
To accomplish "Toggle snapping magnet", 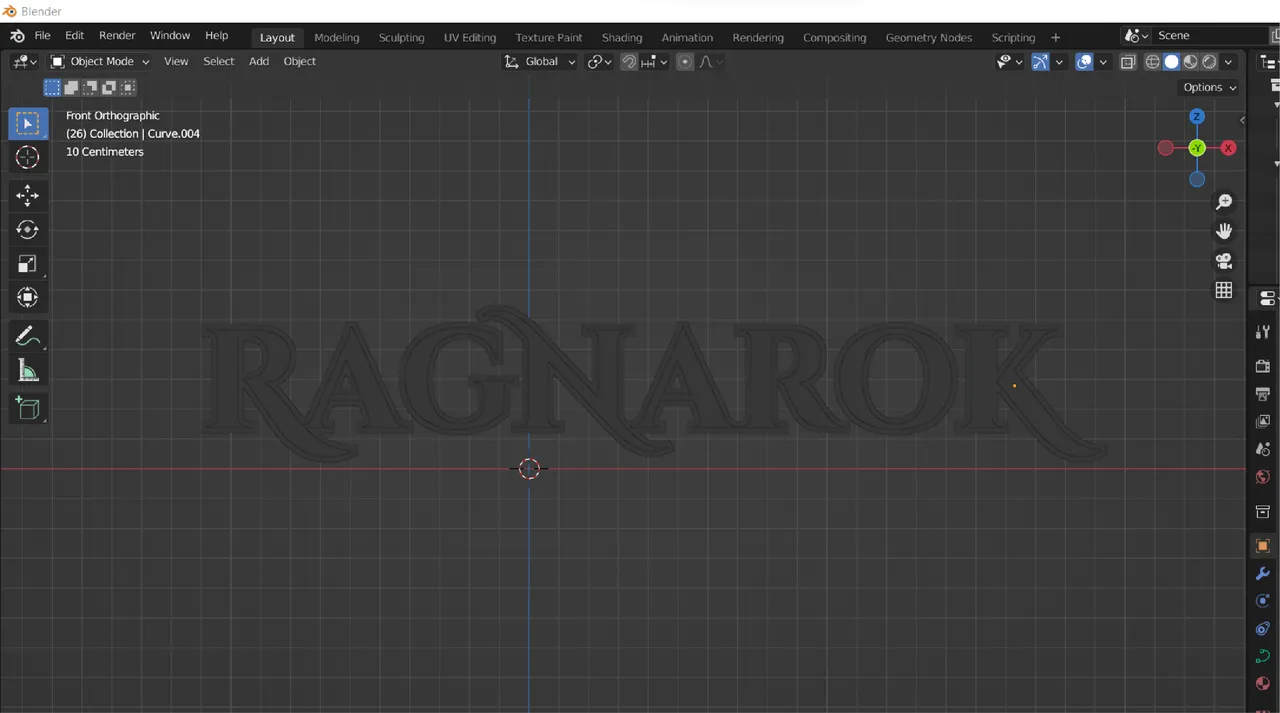I will pyautogui.click(x=629, y=62).
